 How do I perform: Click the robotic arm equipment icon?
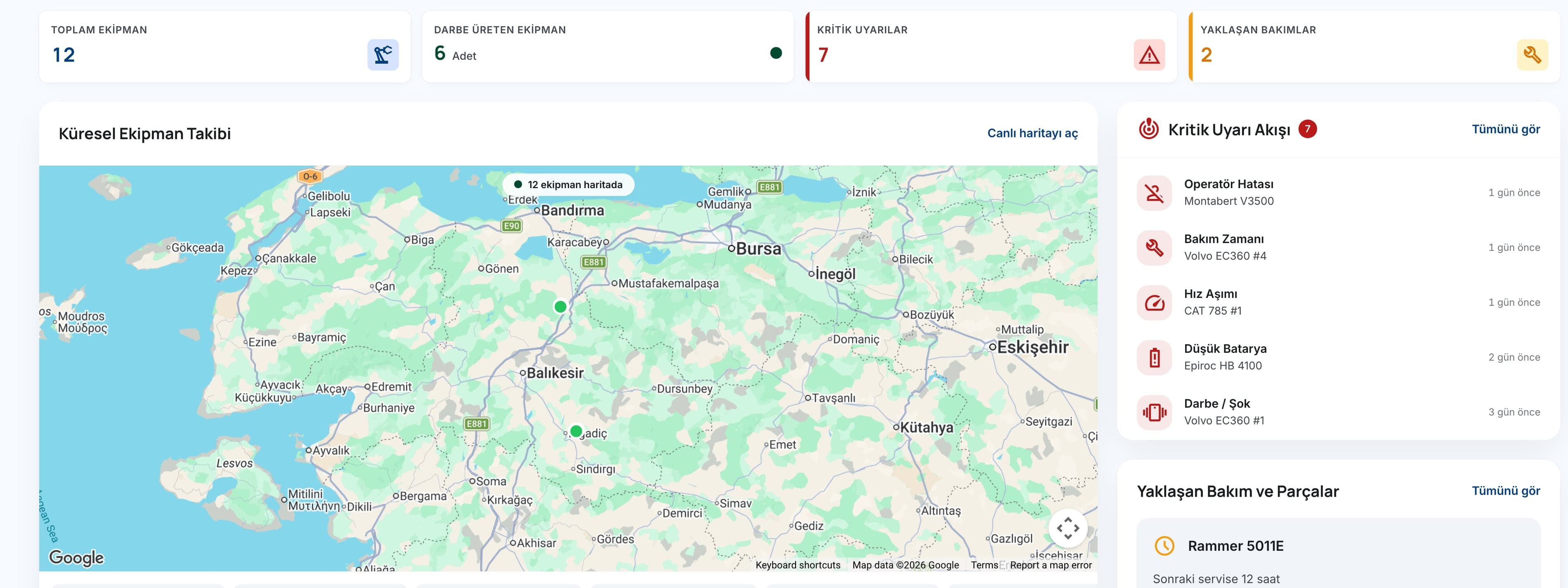click(x=383, y=55)
